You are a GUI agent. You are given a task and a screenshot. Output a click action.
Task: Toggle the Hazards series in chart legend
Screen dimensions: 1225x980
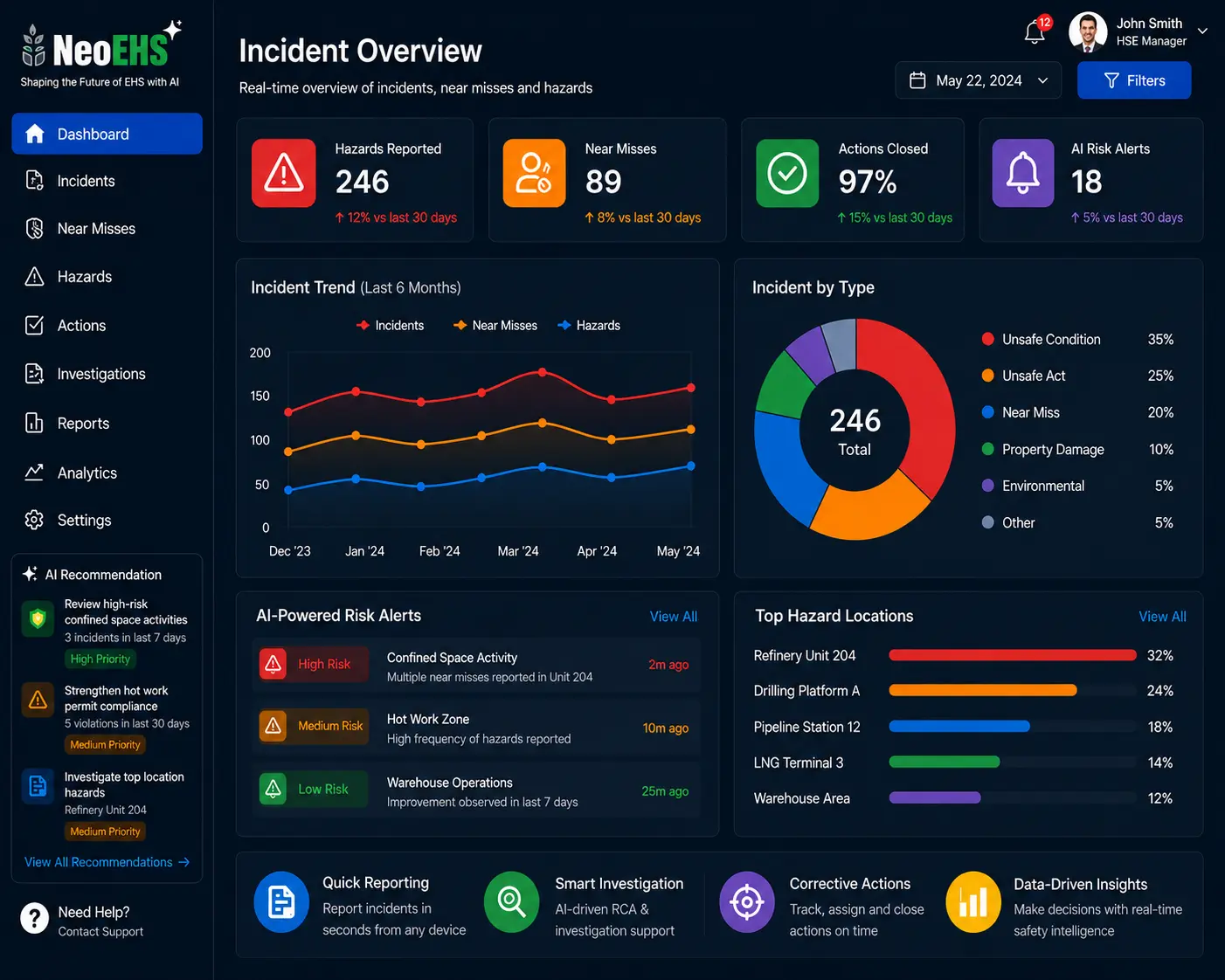coord(589,325)
